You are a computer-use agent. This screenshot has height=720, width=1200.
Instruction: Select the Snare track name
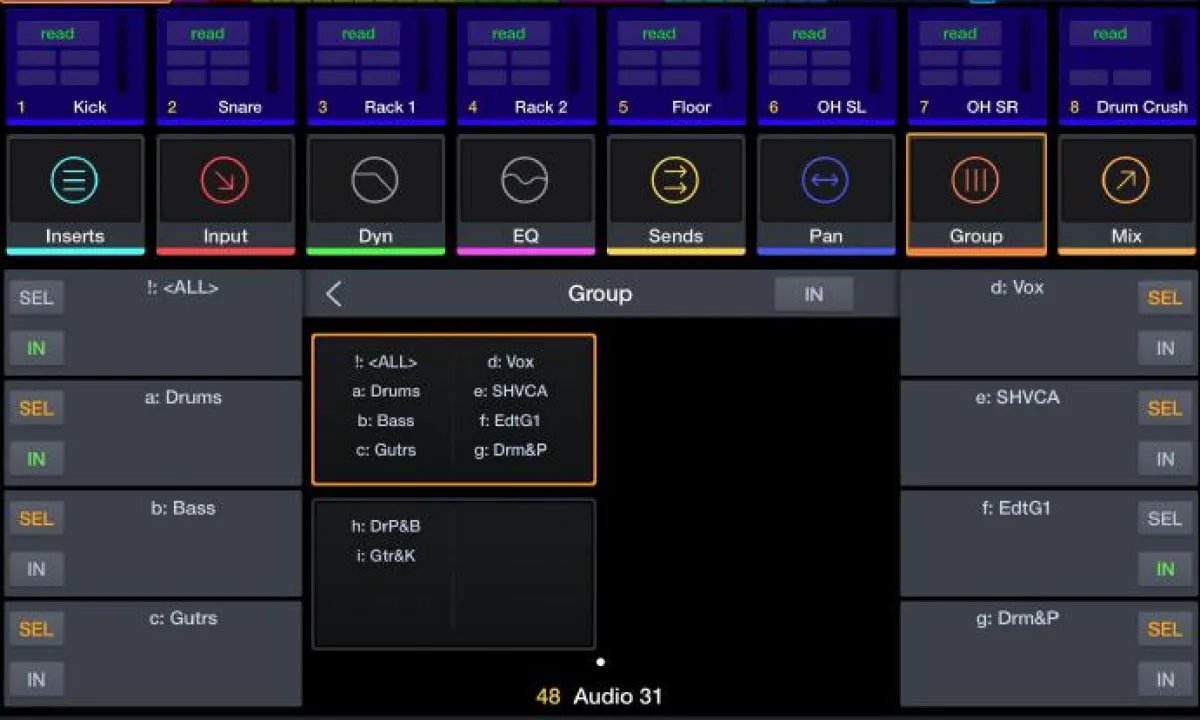pyautogui.click(x=240, y=106)
